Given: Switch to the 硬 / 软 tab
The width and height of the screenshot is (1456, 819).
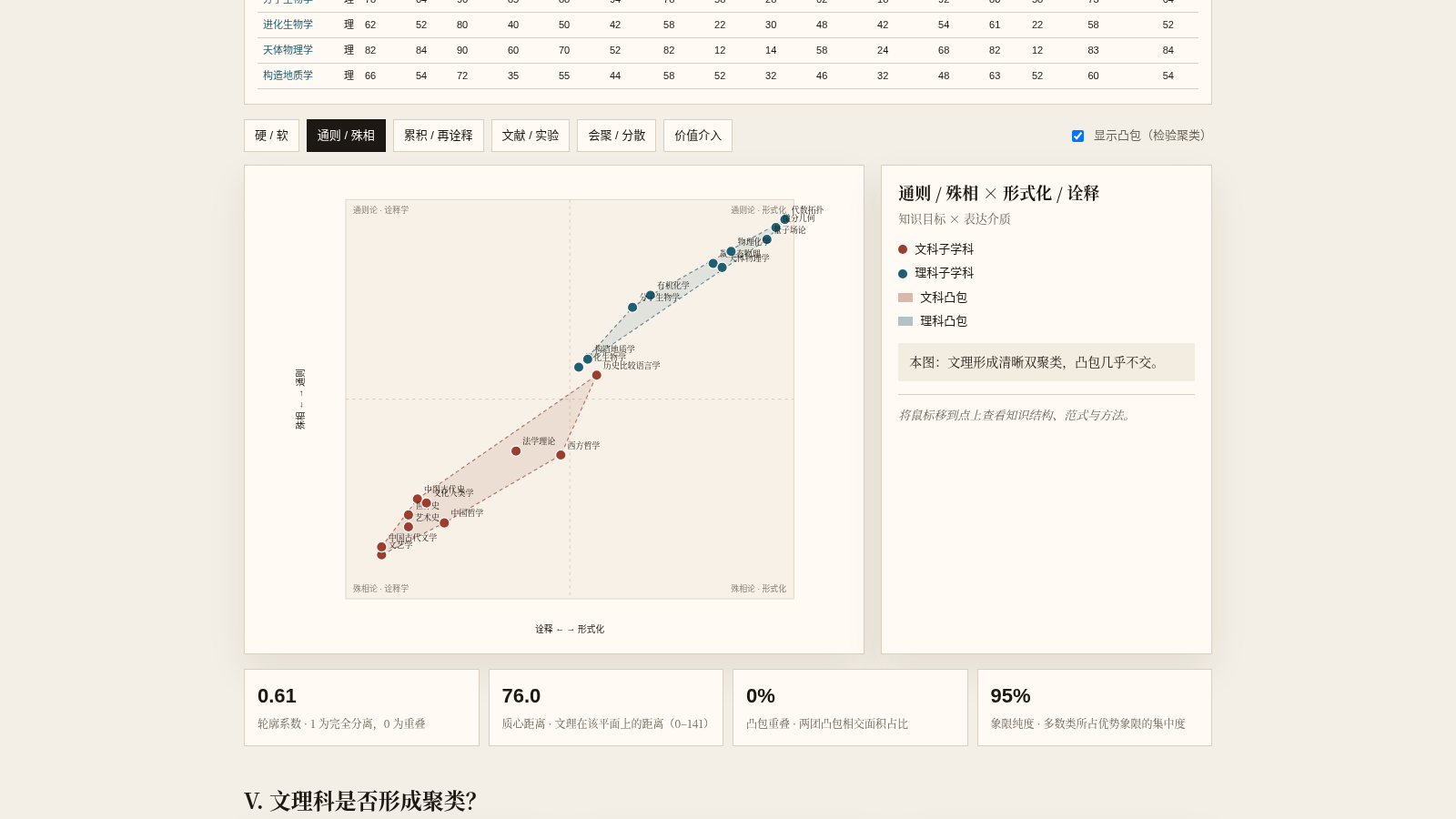Looking at the screenshot, I should (271, 136).
